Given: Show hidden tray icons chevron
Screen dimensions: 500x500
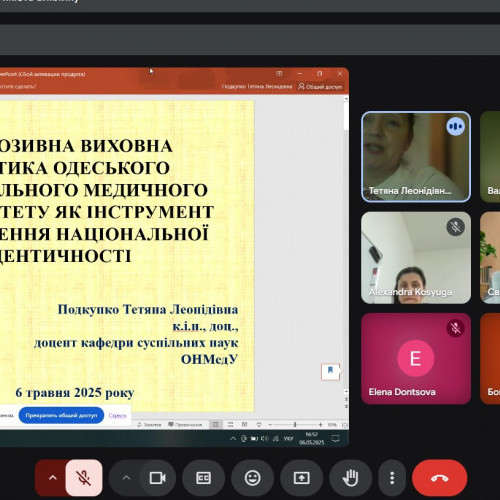Looking at the screenshot, I should click(x=233, y=439).
